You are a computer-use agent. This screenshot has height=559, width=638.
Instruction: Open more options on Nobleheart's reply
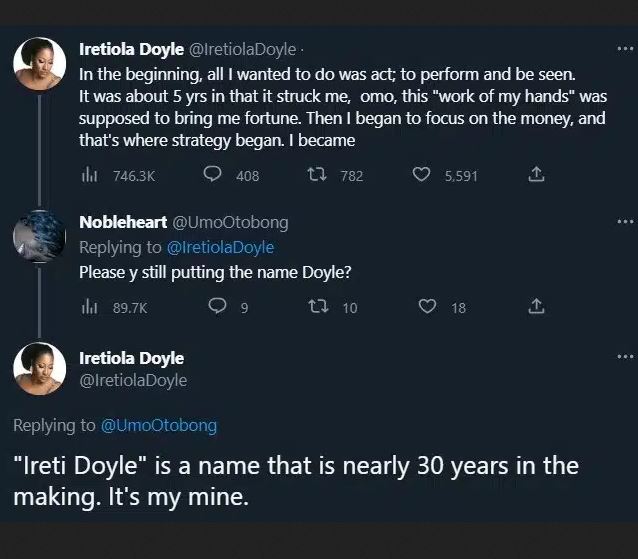tap(625, 221)
